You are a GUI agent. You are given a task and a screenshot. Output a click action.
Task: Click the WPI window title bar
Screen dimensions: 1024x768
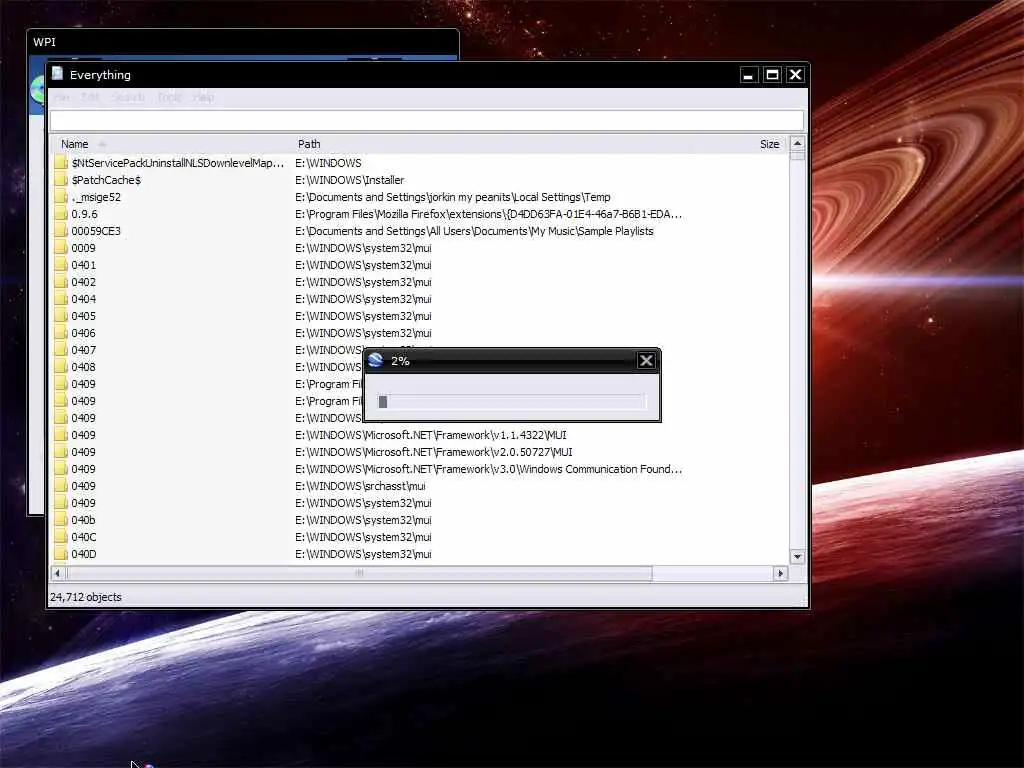click(243, 42)
